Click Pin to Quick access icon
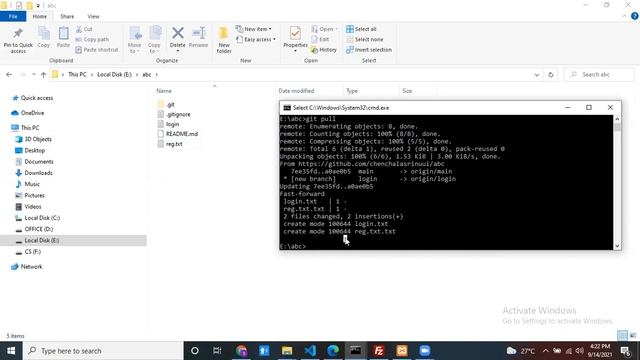The image size is (640, 360). [18, 40]
